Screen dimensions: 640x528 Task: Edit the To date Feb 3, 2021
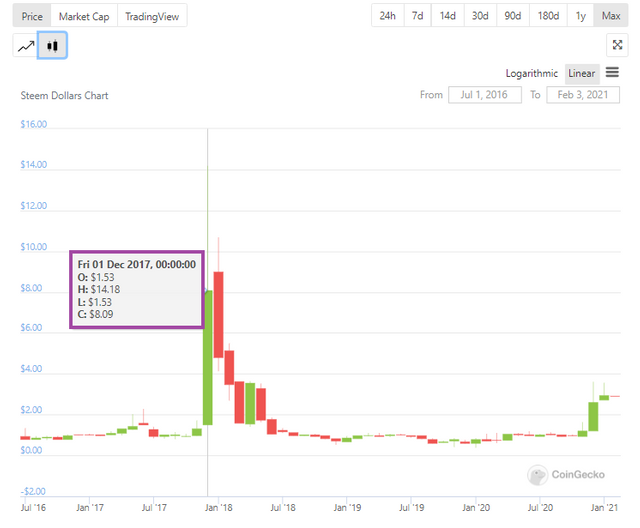(583, 95)
